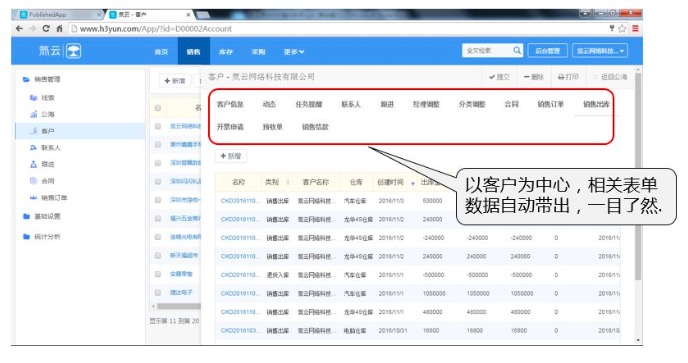The width and height of the screenshot is (688, 363).
Task: Click the down arrow of the detail scrollbar
Action: [638, 340]
